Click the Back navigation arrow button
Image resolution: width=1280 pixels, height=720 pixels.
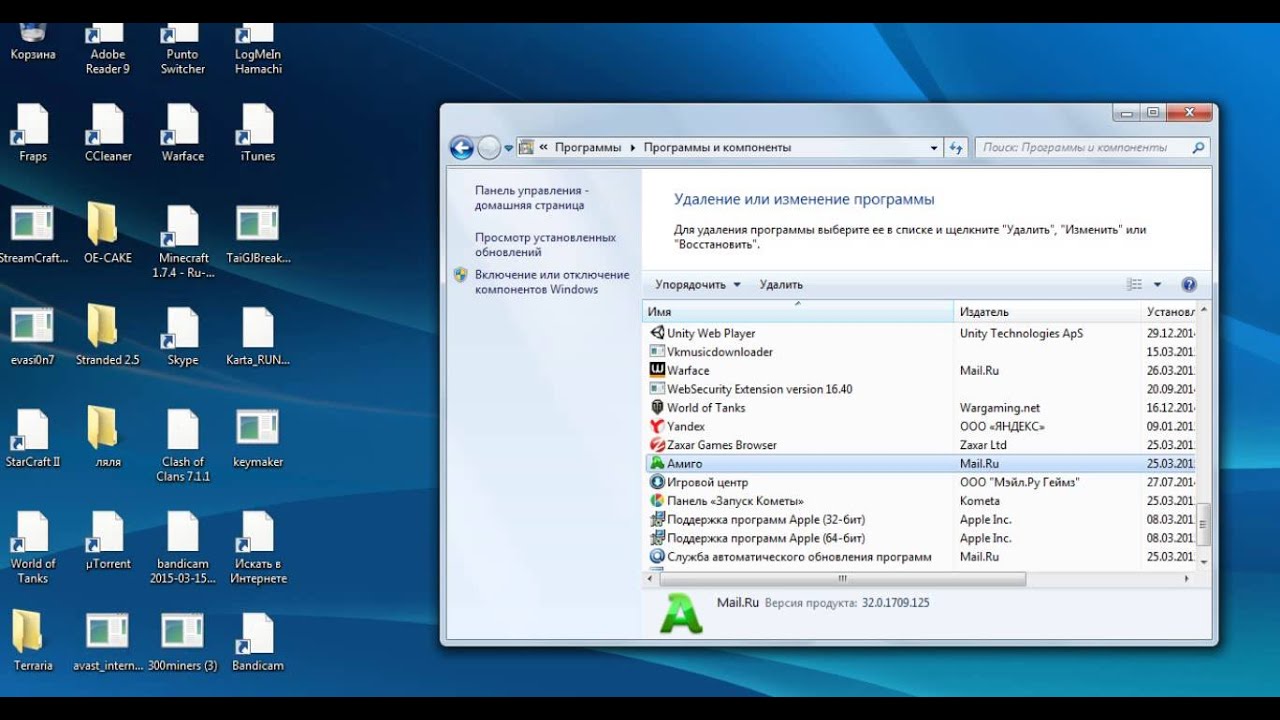[461, 148]
